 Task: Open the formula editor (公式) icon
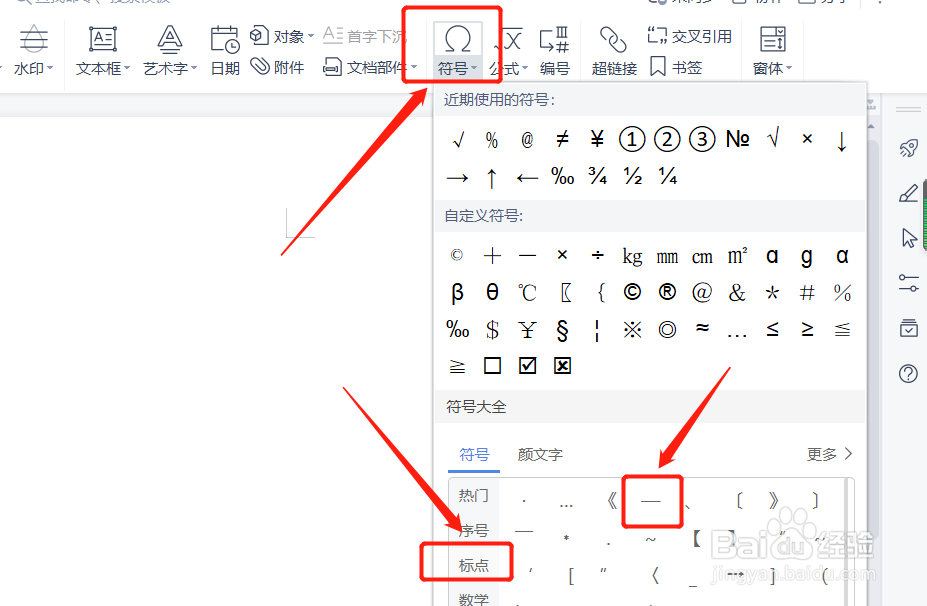(x=512, y=48)
